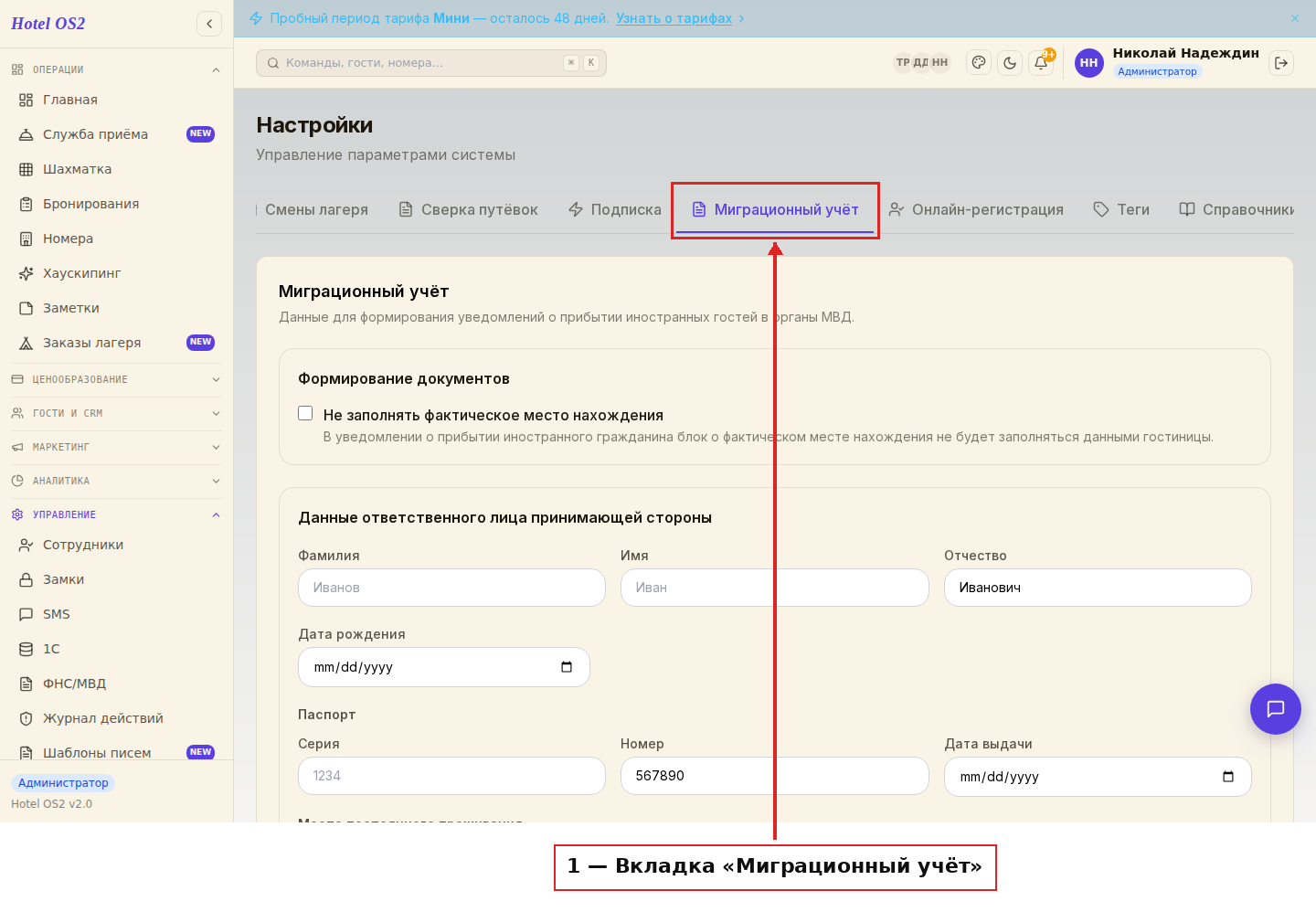Open SMS settings
The image size is (1316, 912).
pyautogui.click(x=117, y=614)
